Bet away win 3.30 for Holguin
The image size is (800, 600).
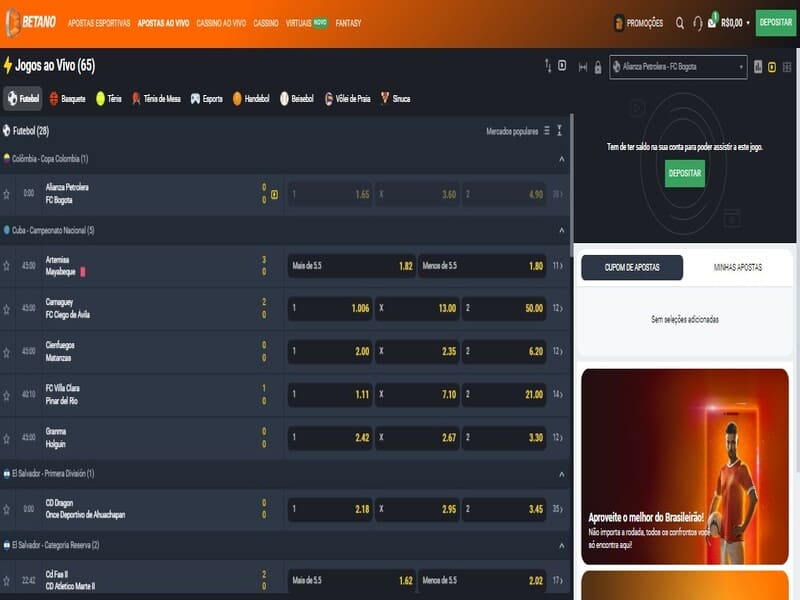[504, 438]
